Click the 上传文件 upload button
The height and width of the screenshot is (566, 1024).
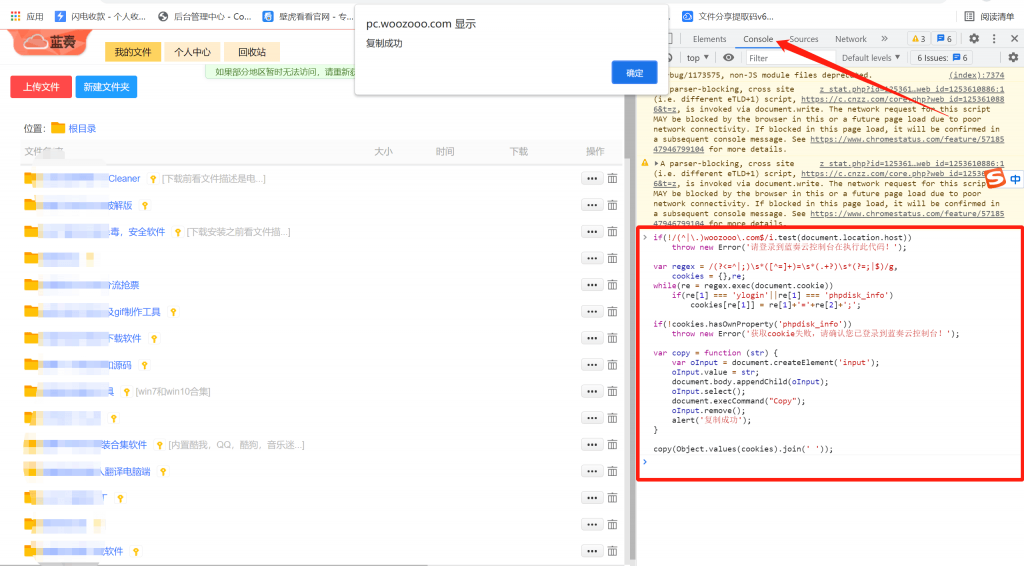pyautogui.click(x=41, y=87)
